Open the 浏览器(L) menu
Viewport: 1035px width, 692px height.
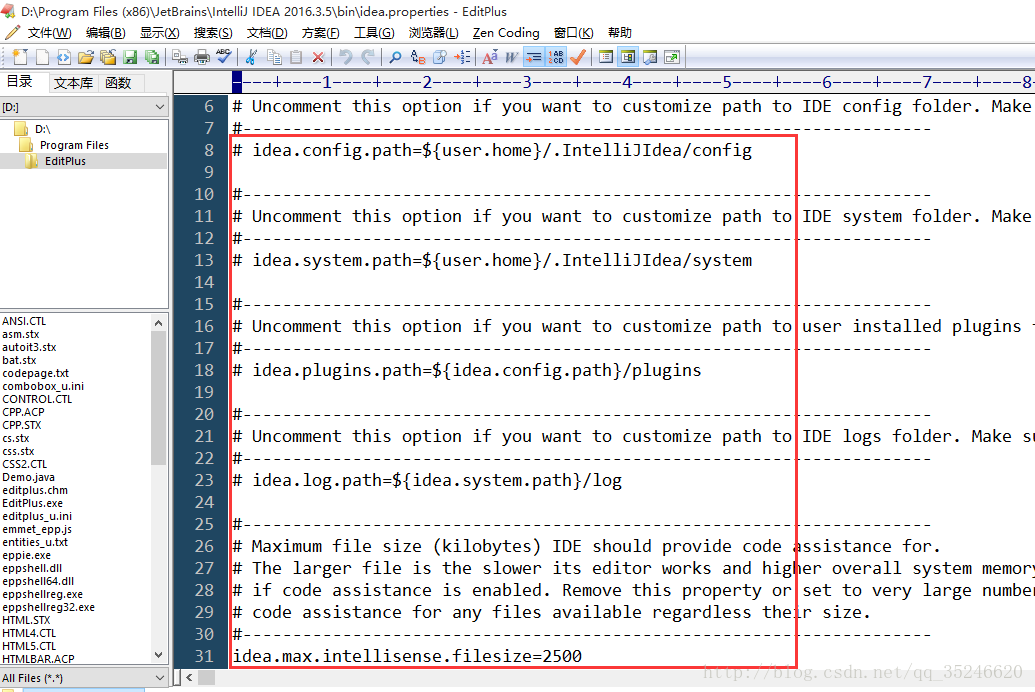point(433,33)
